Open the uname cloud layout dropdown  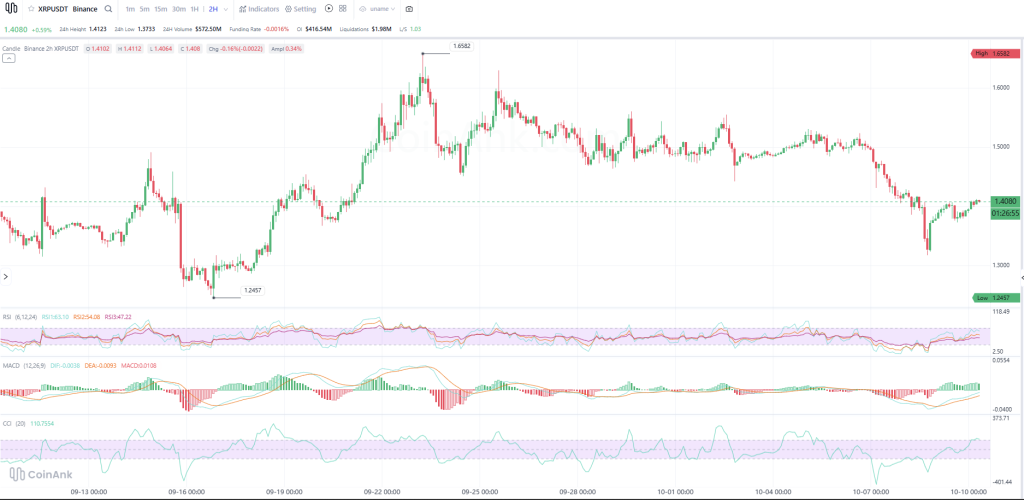[377, 9]
